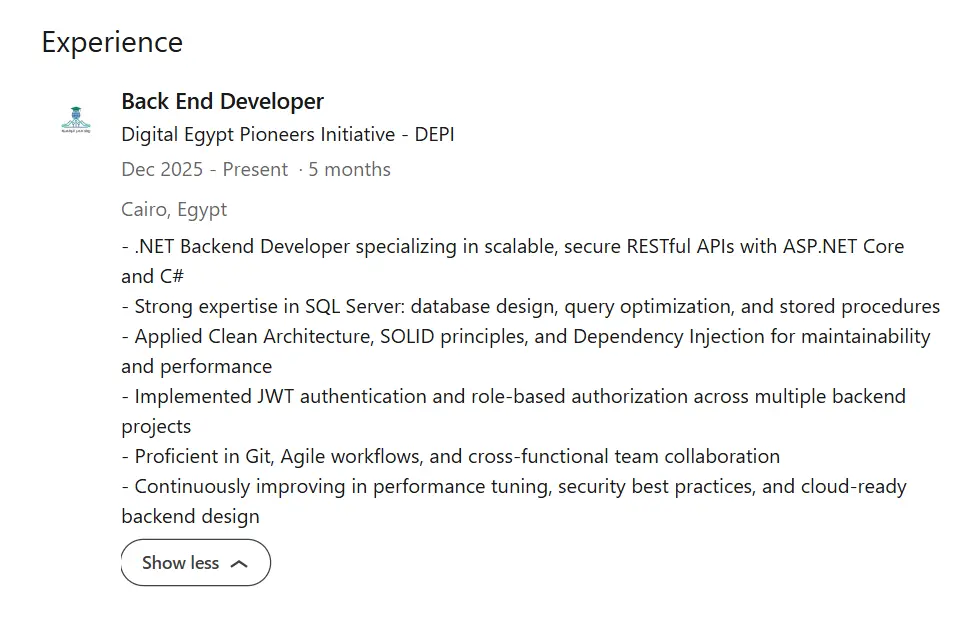This screenshot has width=977, height=628.
Task: Click the 5 months duration text
Action: 350,169
